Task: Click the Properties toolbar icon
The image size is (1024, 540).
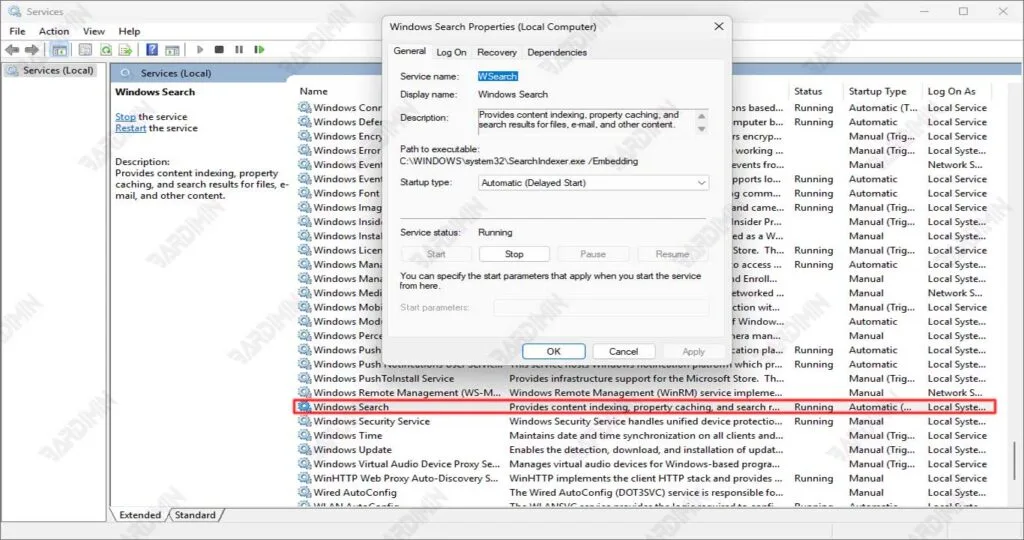Action: [85, 50]
